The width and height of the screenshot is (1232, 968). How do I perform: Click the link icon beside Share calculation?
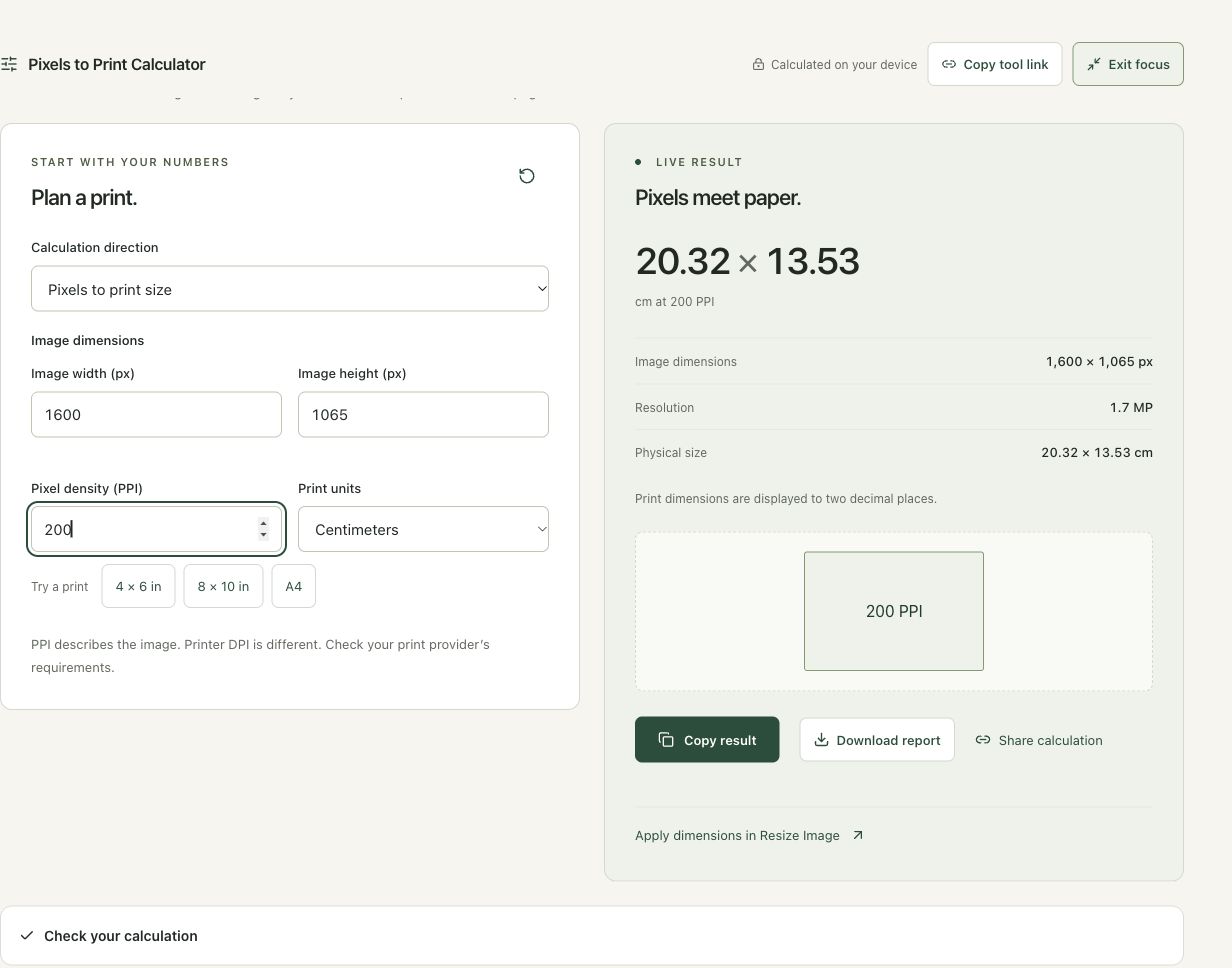[x=983, y=740]
